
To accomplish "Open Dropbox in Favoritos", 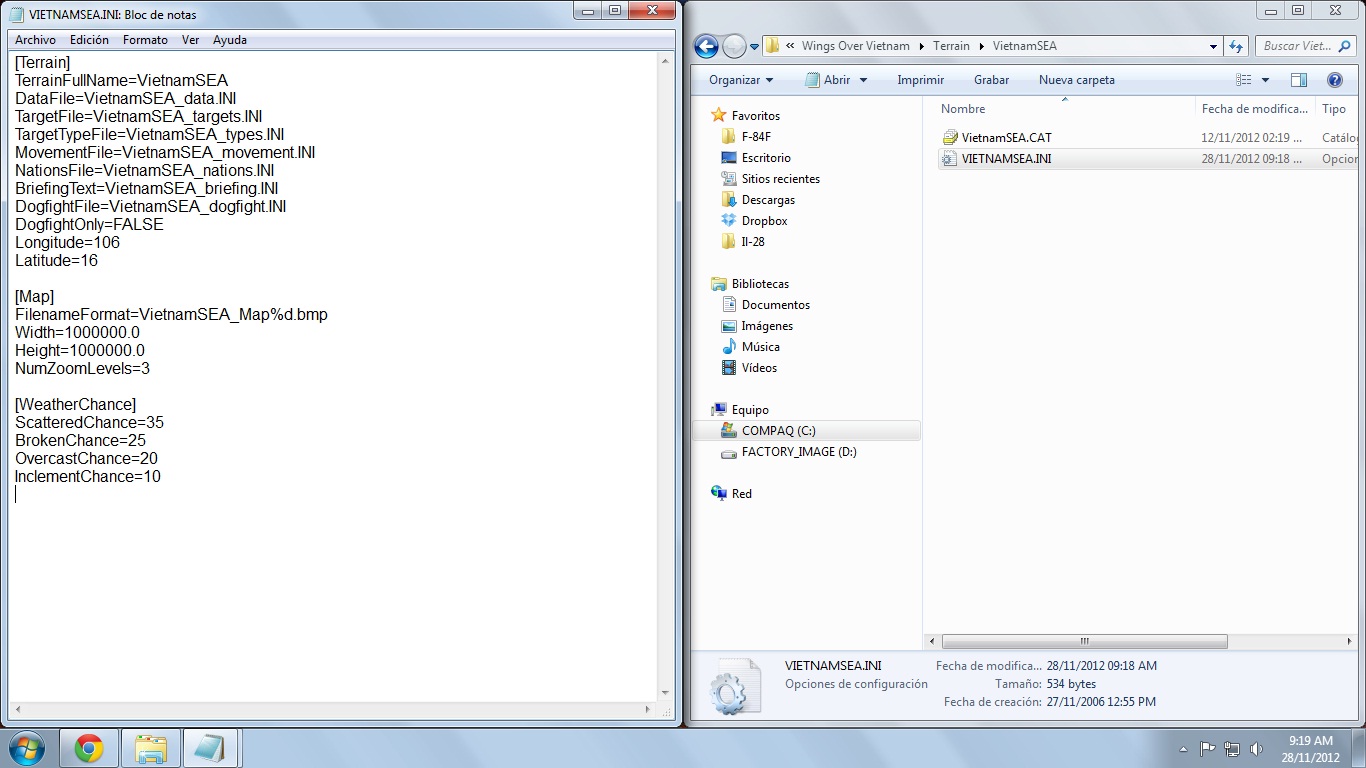I will [x=764, y=221].
